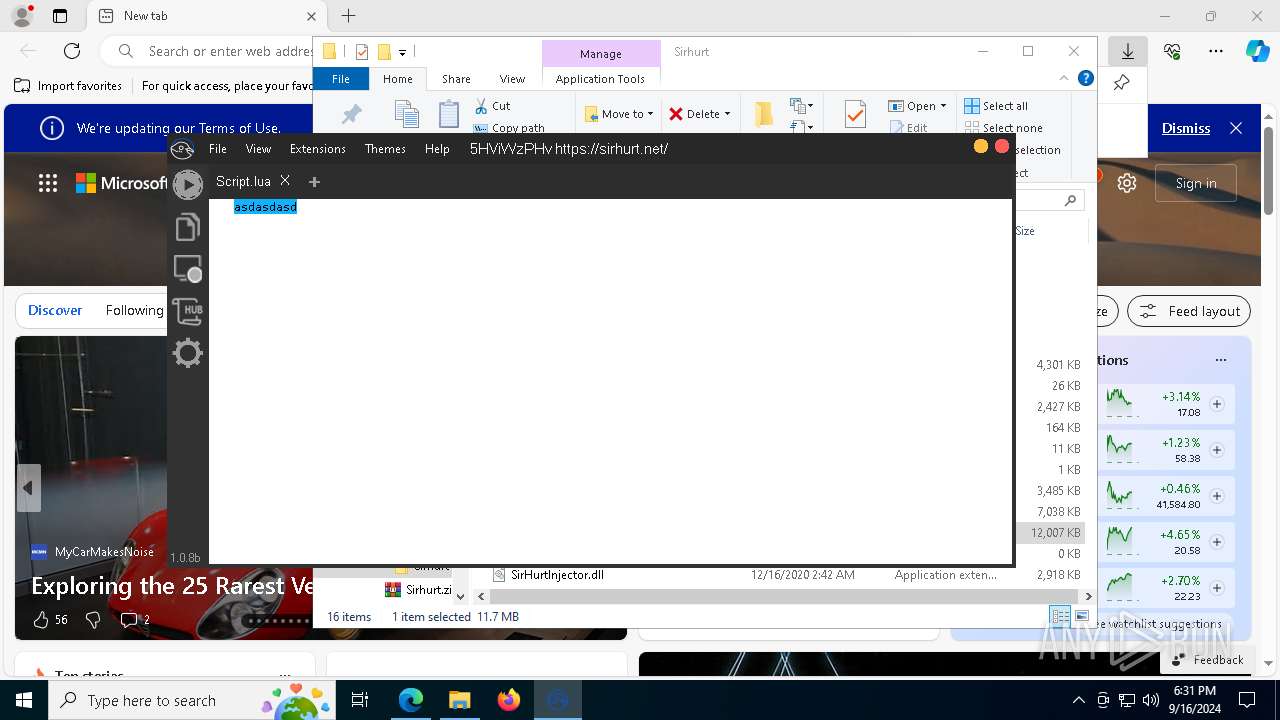The height and width of the screenshot is (720, 1280).
Task: Open SirHurt File menu
Action: 217,149
